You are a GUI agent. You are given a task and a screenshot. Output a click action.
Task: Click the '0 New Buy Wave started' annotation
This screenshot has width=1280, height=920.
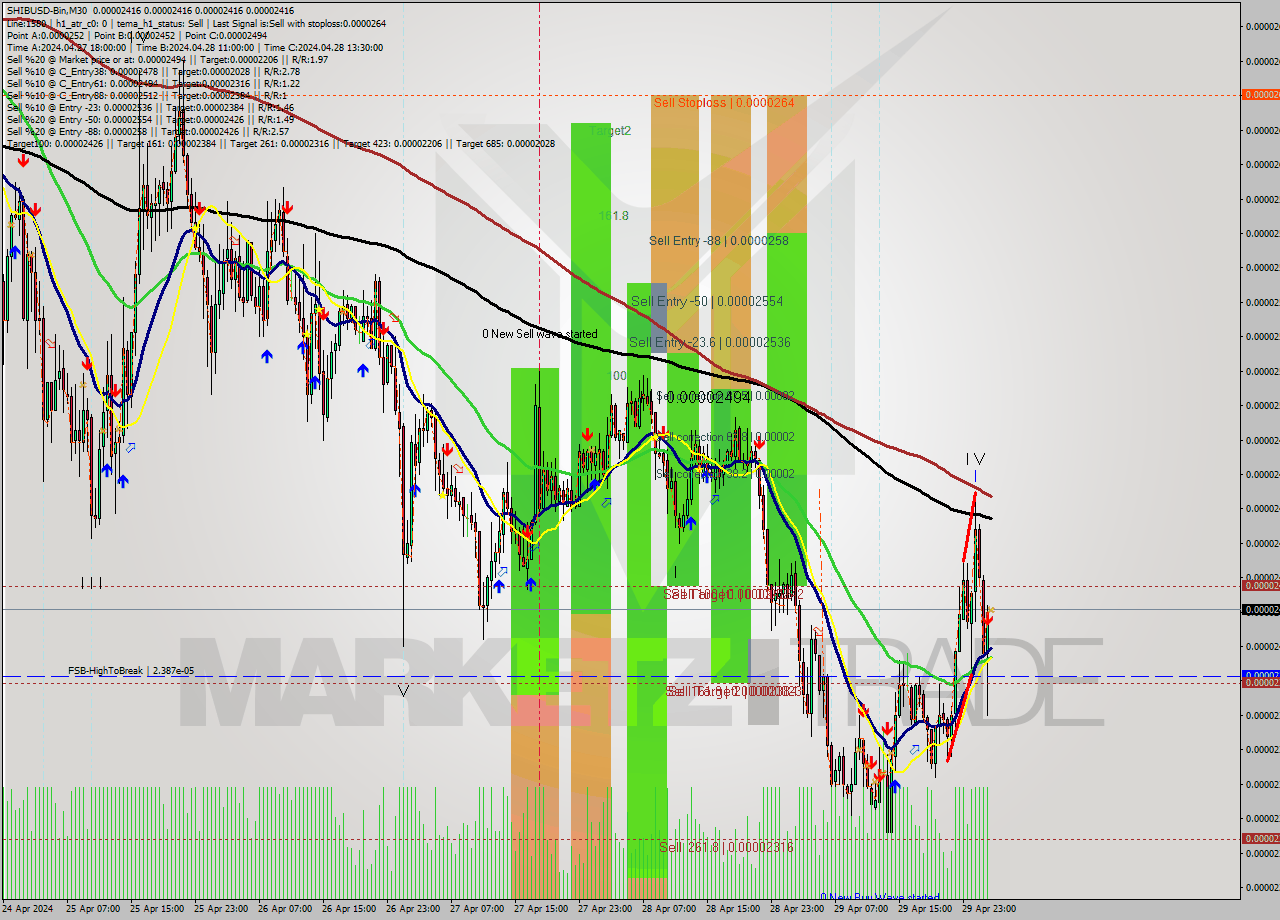tap(880, 897)
